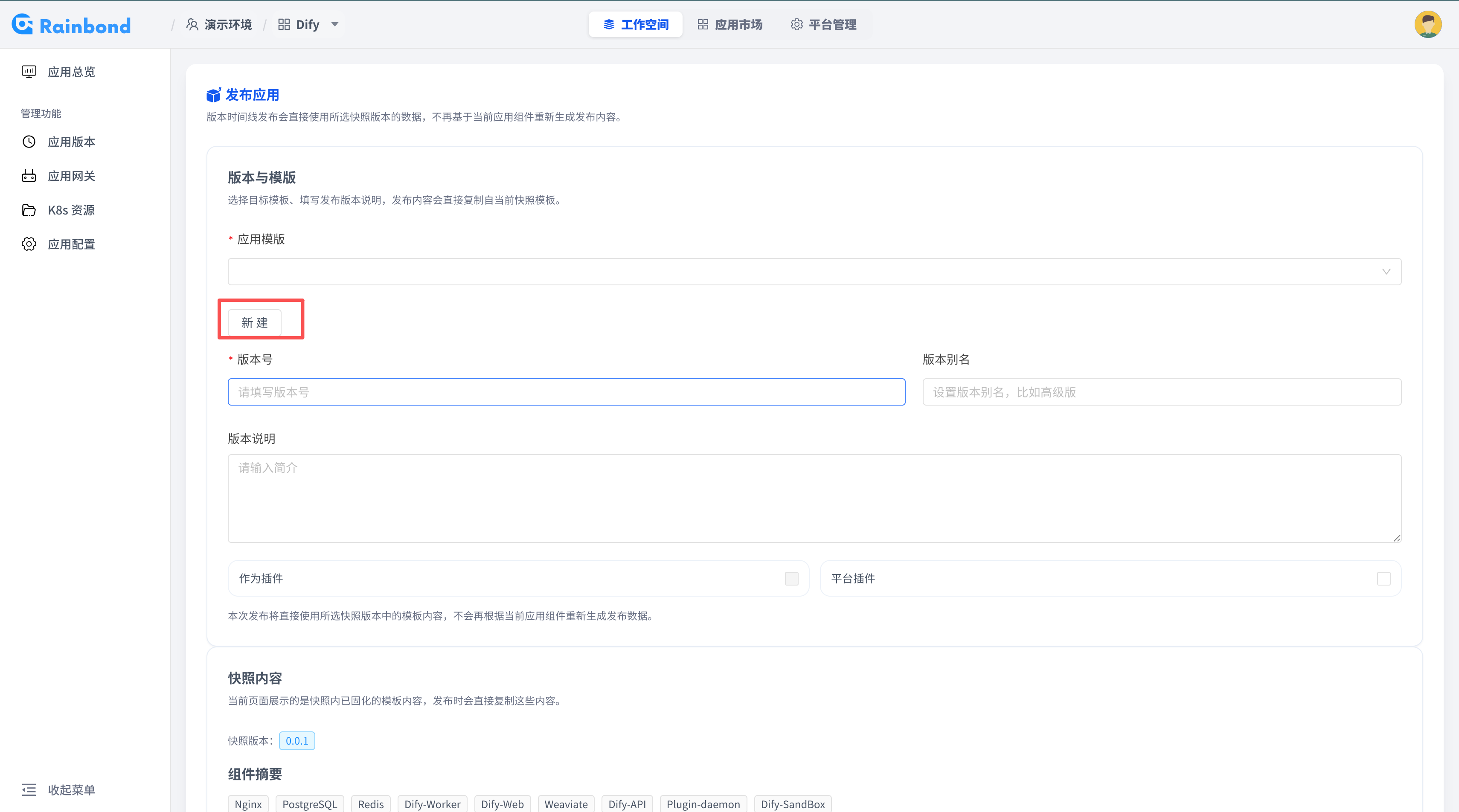Open the 应用模版 dropdown

[814, 272]
